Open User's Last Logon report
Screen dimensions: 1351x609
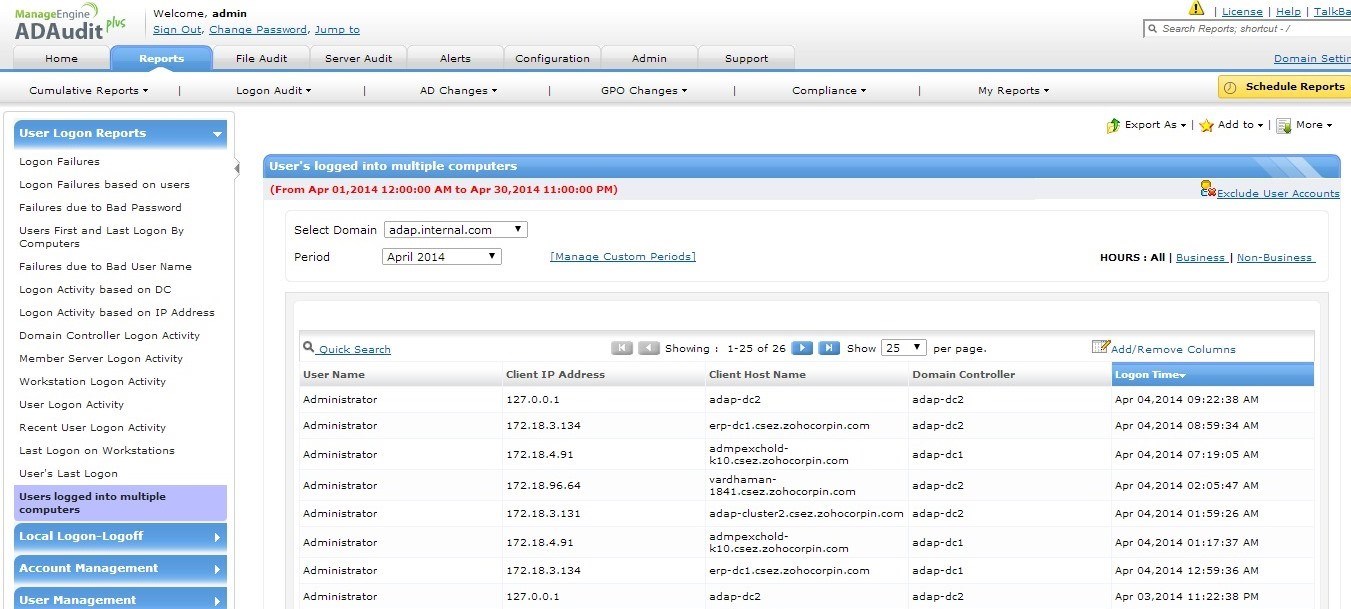tap(68, 474)
